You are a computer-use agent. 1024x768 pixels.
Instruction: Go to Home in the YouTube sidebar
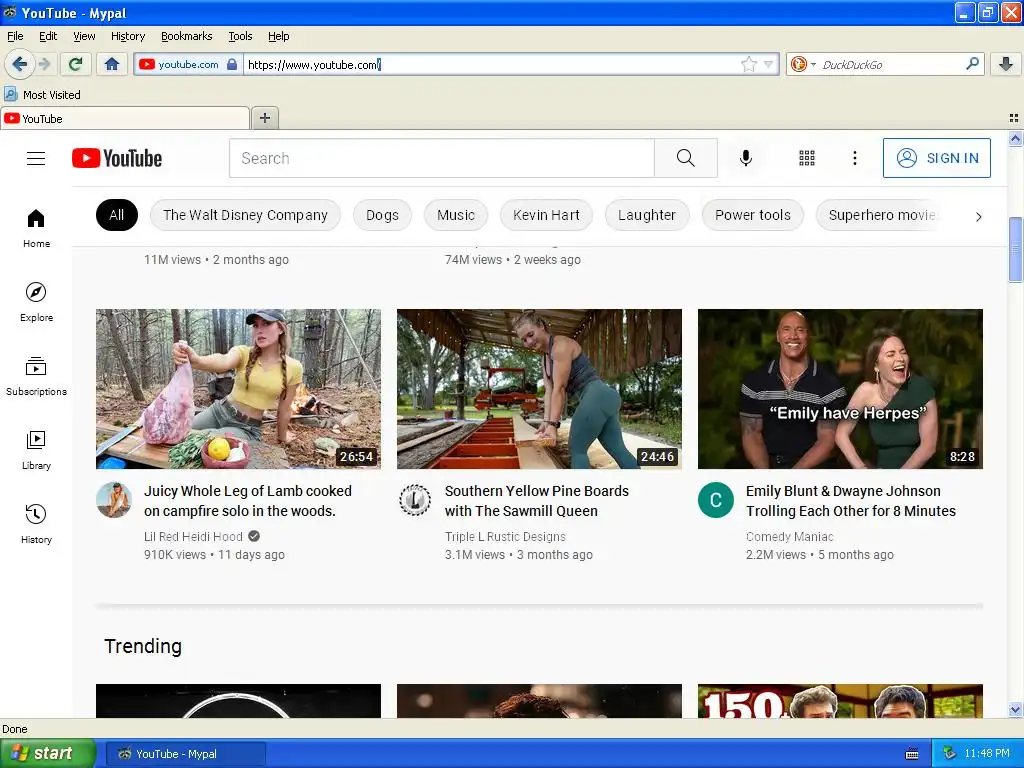[37, 229]
